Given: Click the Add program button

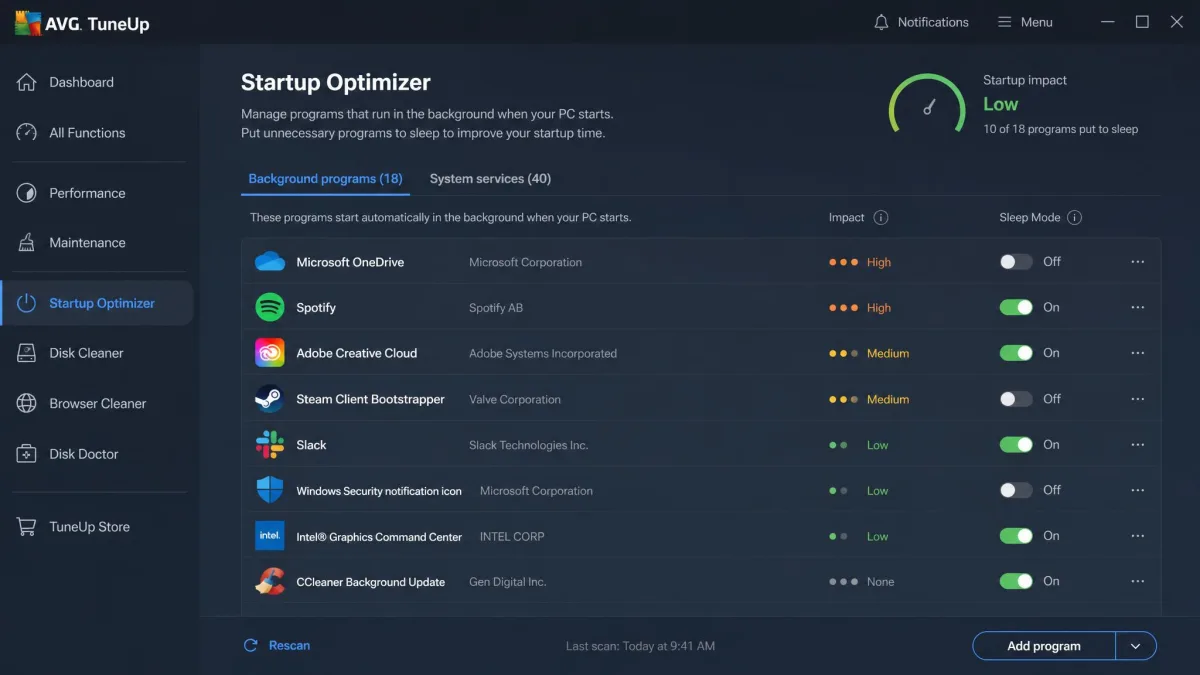Looking at the screenshot, I should (1044, 646).
